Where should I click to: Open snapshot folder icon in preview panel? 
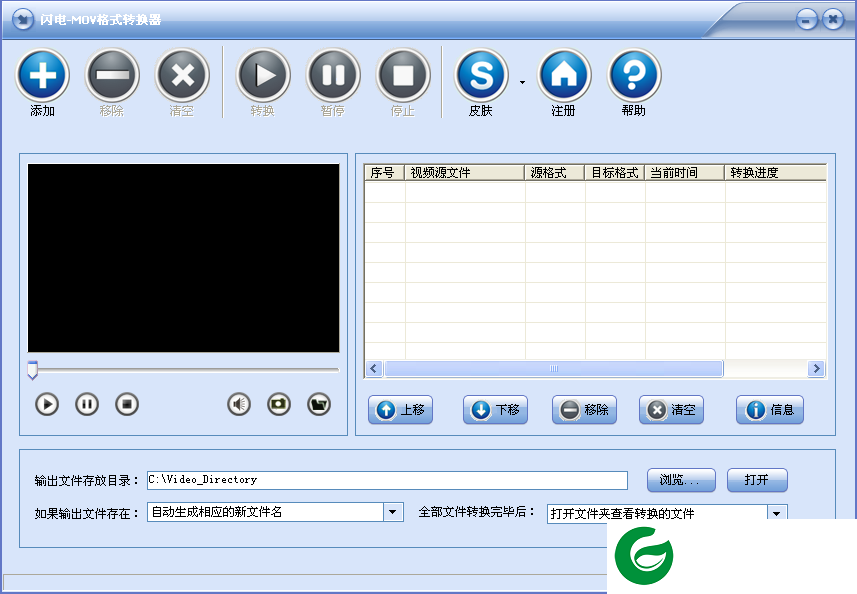point(319,404)
